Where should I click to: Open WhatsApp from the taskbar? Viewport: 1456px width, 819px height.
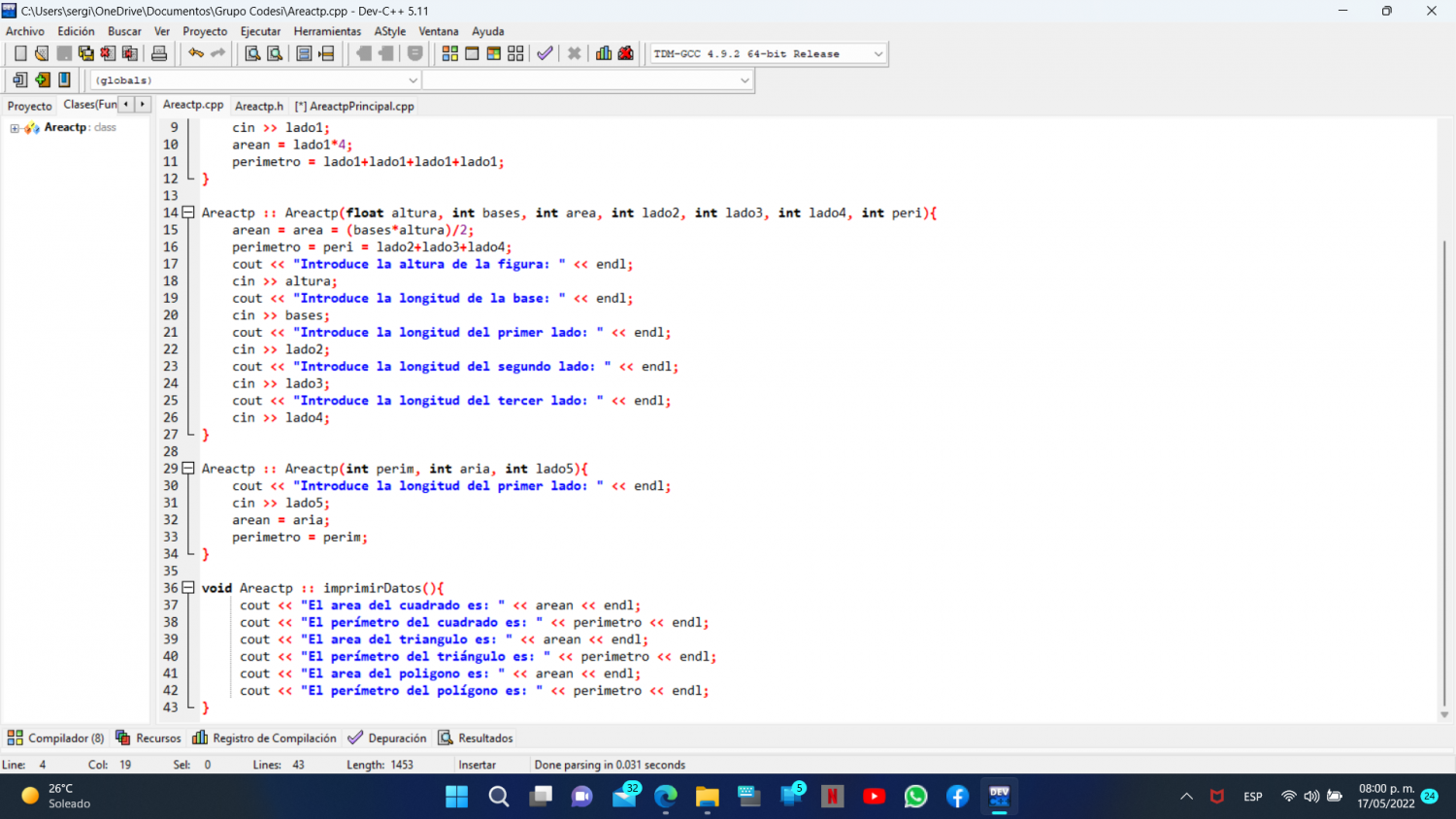click(x=915, y=797)
